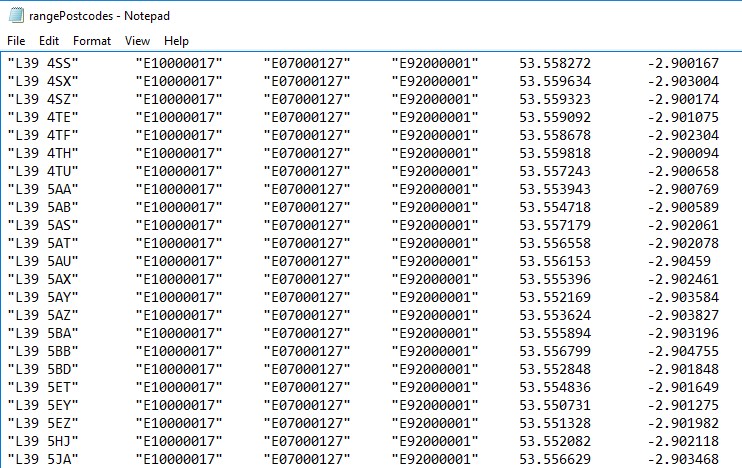The image size is (742, 468).
Task: Click postcode "L39 5EZ"
Action: point(43,423)
